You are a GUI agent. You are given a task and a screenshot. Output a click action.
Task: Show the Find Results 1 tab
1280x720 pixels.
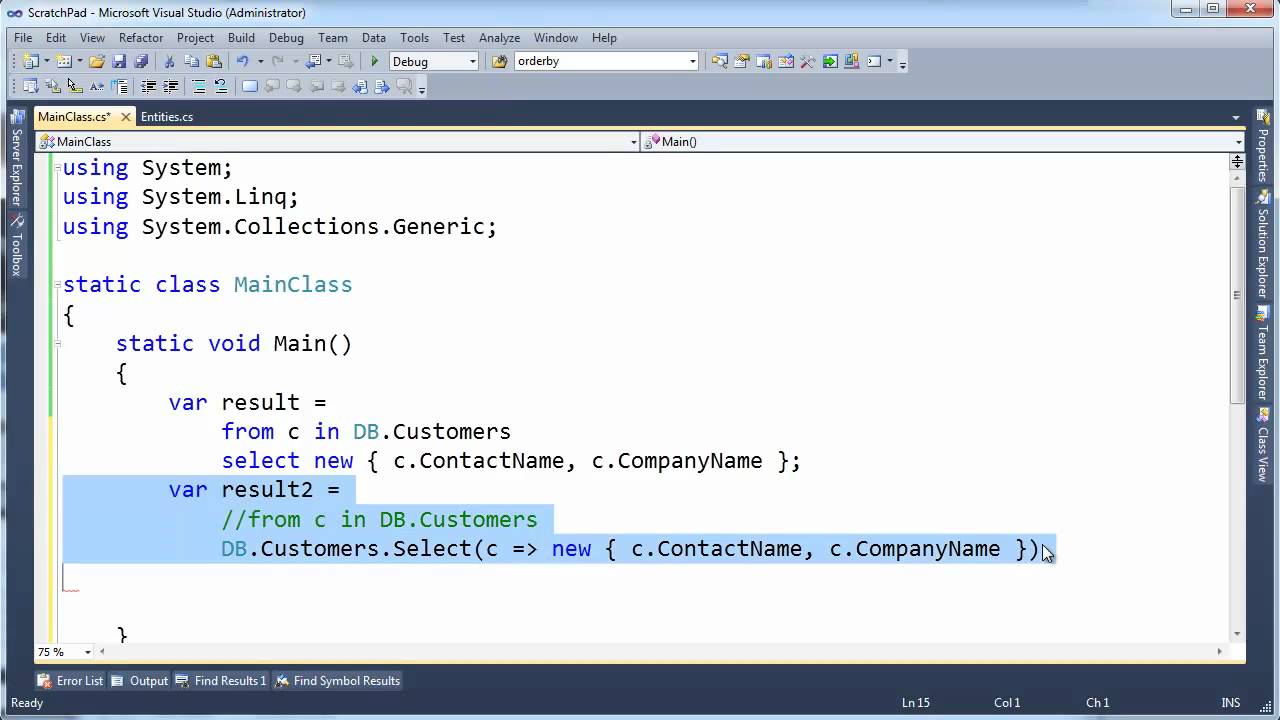click(221, 680)
